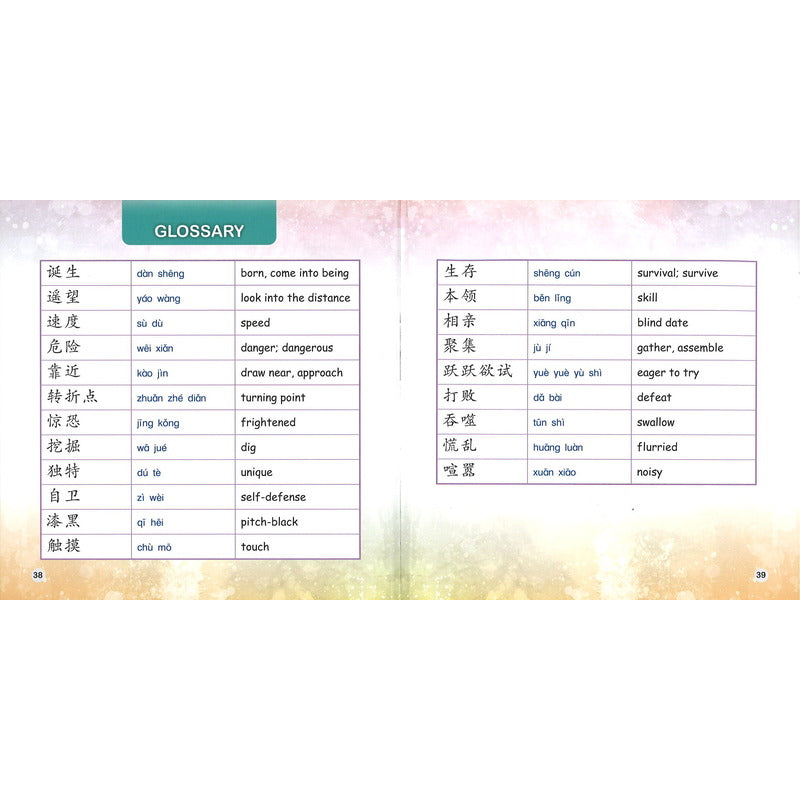Screen dimensions: 800x800
Task: Select the 'draw near, approach' definition
Action: tap(291, 373)
